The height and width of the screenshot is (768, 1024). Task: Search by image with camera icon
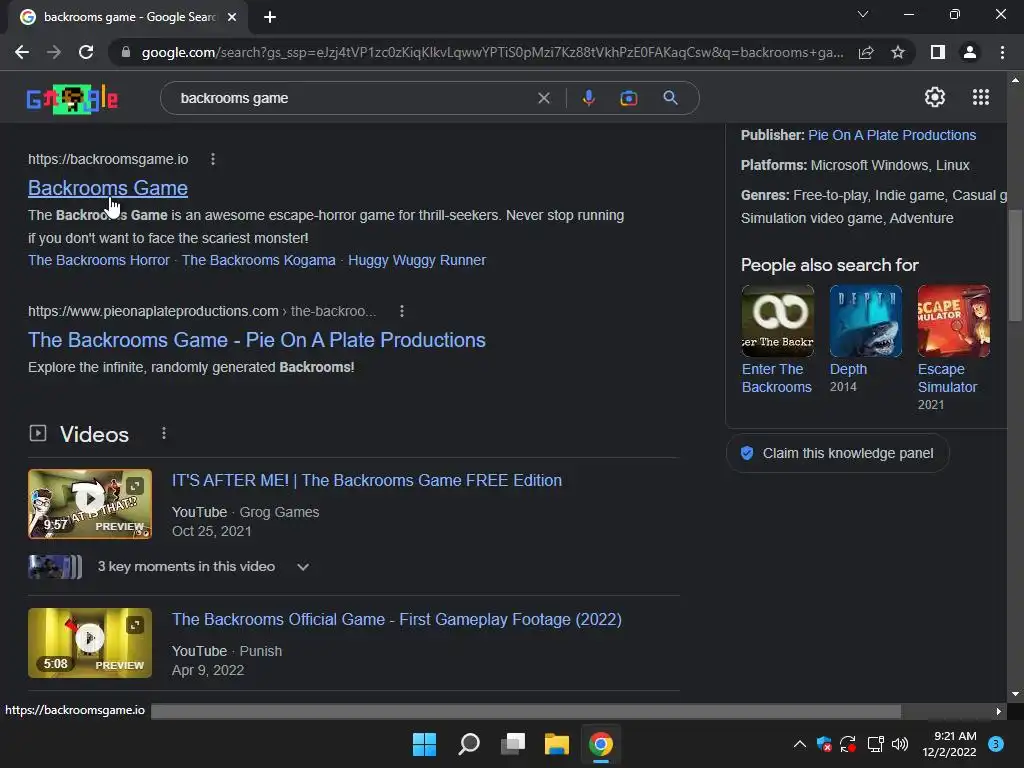tap(628, 98)
